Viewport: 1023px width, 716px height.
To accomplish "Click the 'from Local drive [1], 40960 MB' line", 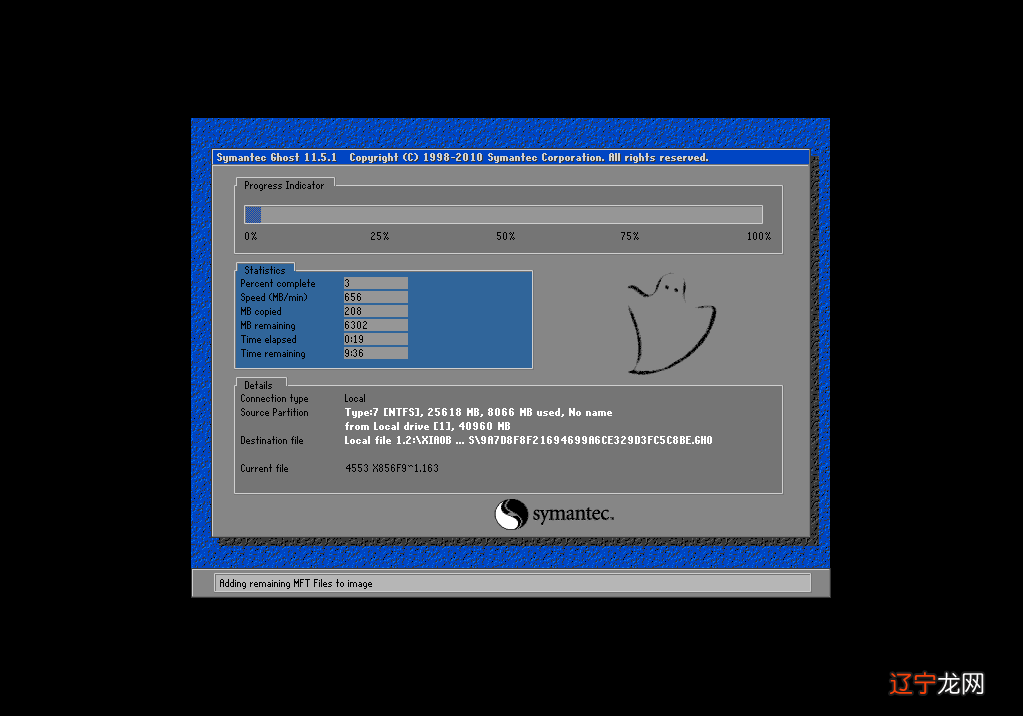I will click(x=427, y=426).
